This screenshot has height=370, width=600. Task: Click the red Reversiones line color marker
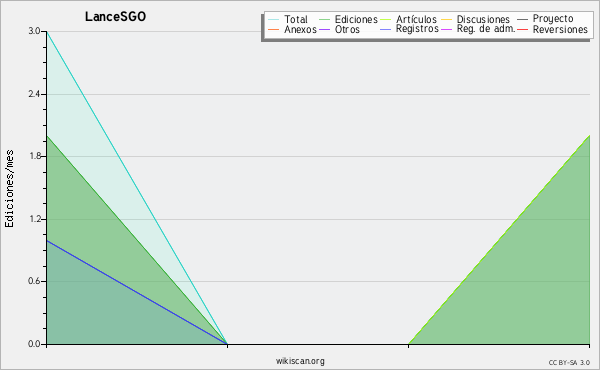coord(522,29)
